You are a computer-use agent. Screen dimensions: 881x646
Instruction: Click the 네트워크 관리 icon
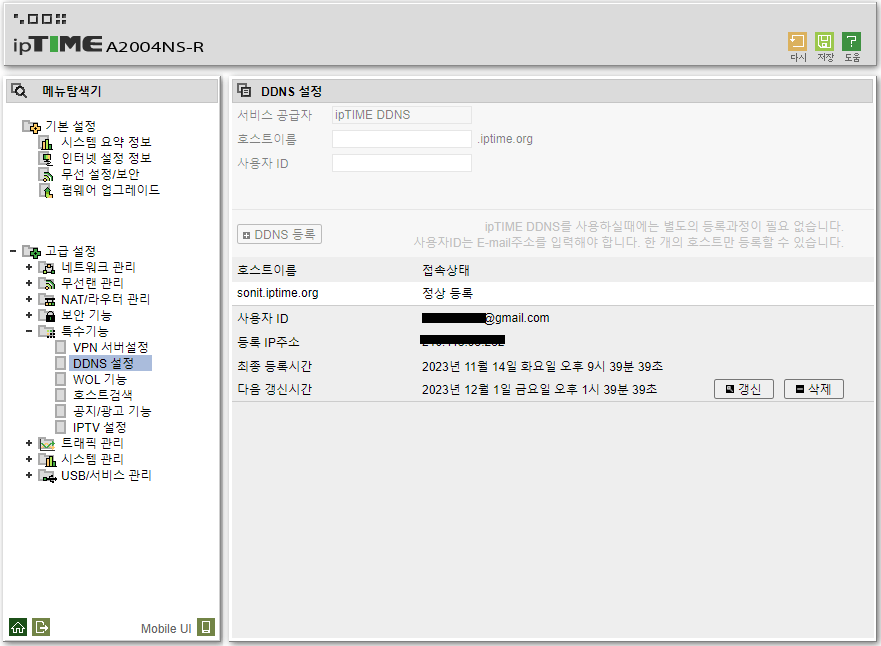pos(47,267)
